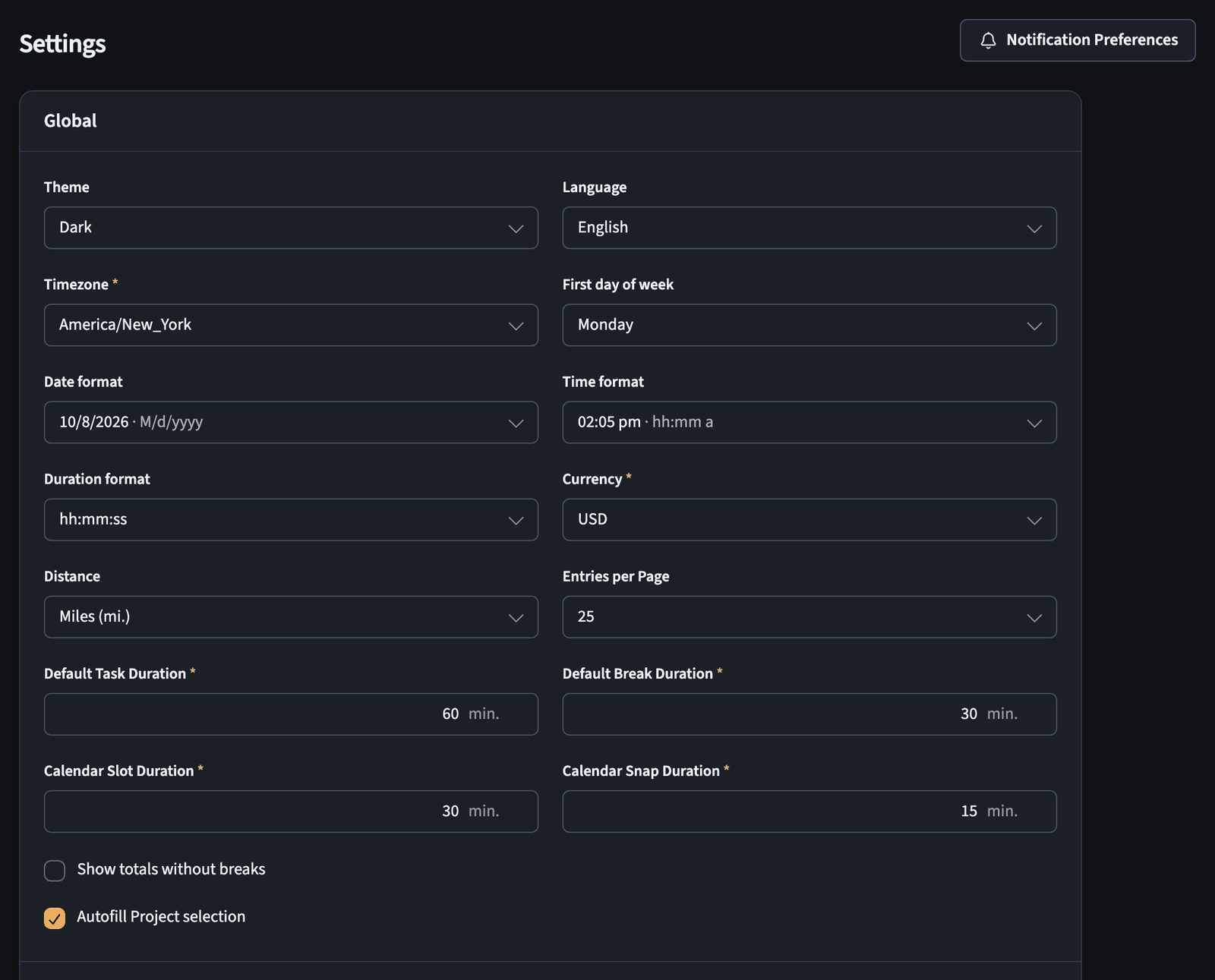
Task: Click the 'Entries per Page' label
Action: point(616,576)
